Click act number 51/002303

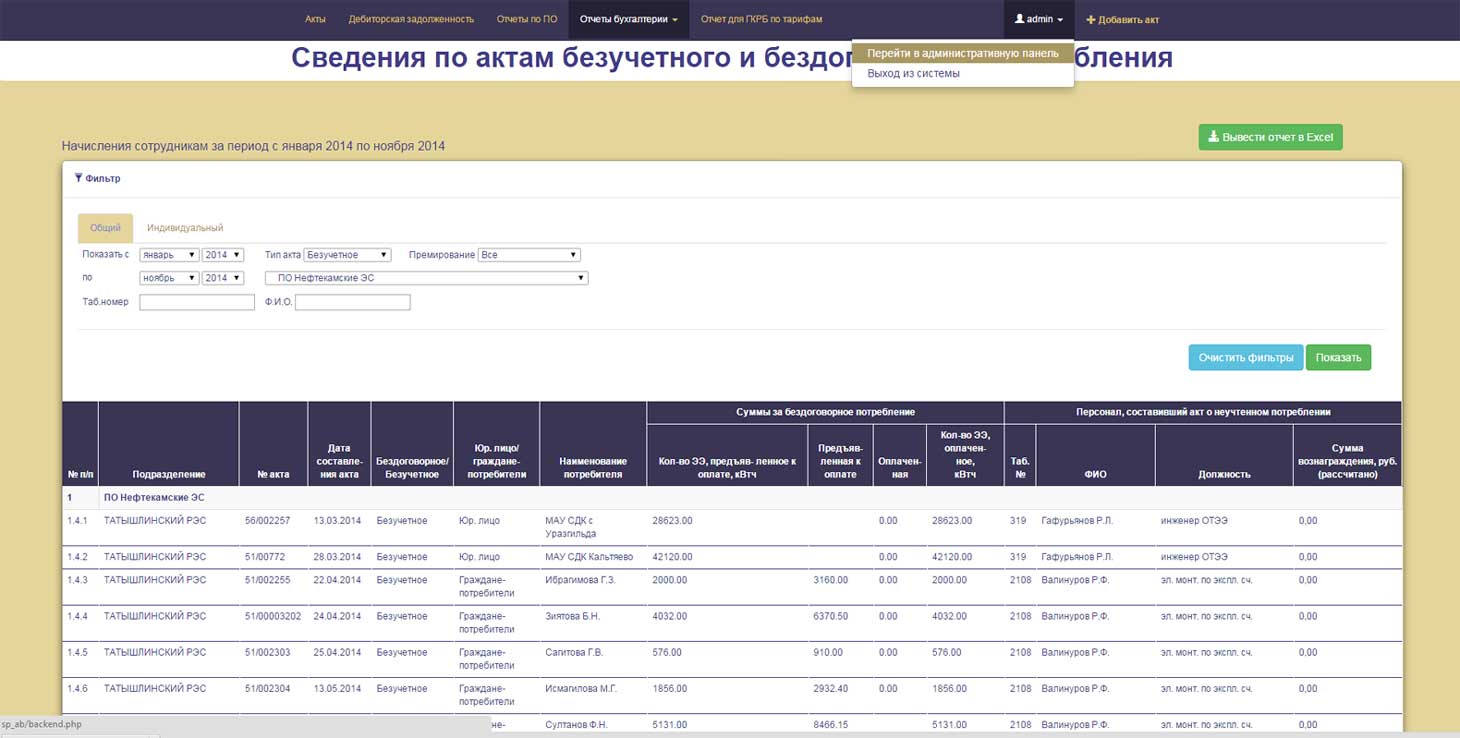[267, 652]
